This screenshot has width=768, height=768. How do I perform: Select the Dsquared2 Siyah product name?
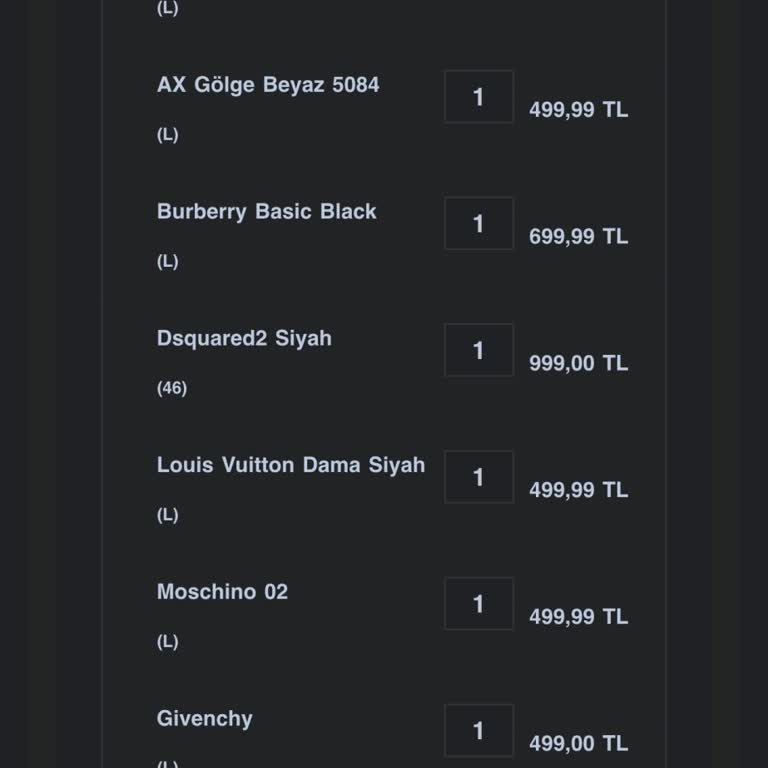tap(244, 339)
